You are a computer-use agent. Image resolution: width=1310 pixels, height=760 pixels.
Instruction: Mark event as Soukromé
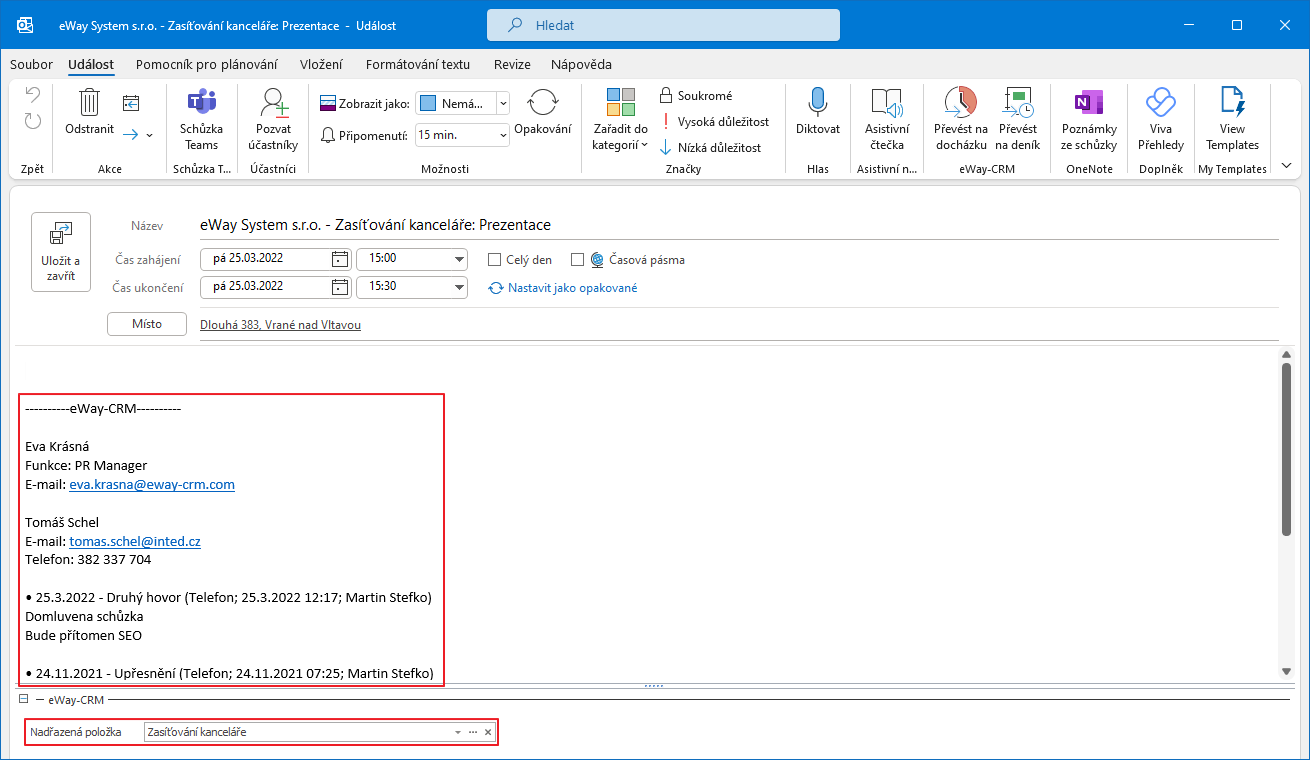(x=696, y=96)
